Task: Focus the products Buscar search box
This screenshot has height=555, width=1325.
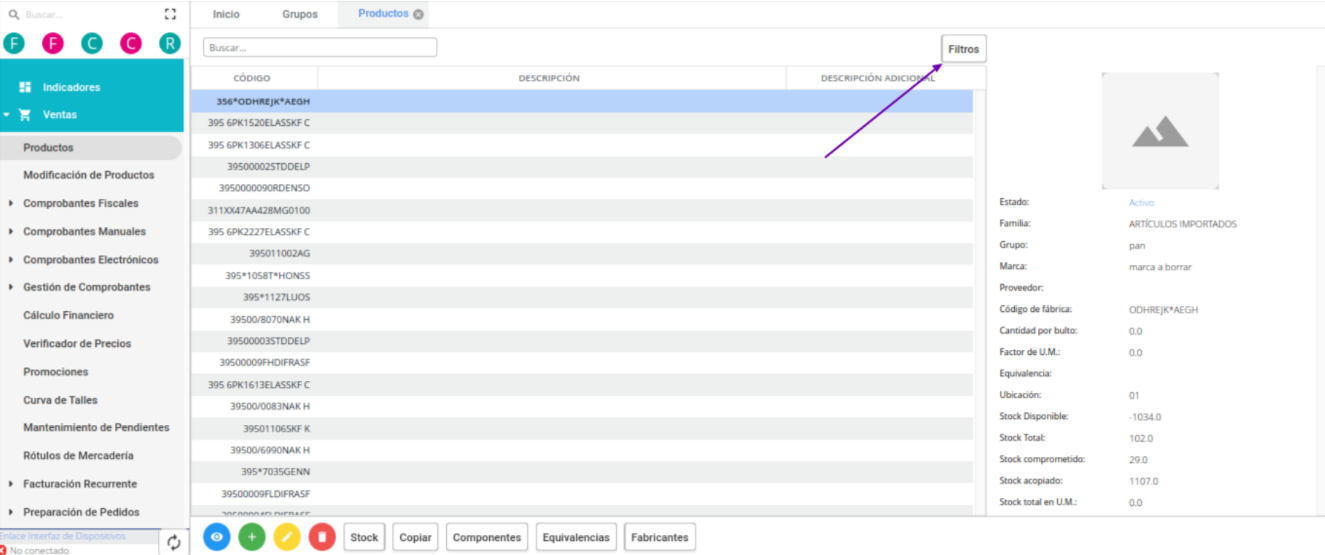Action: (320, 47)
